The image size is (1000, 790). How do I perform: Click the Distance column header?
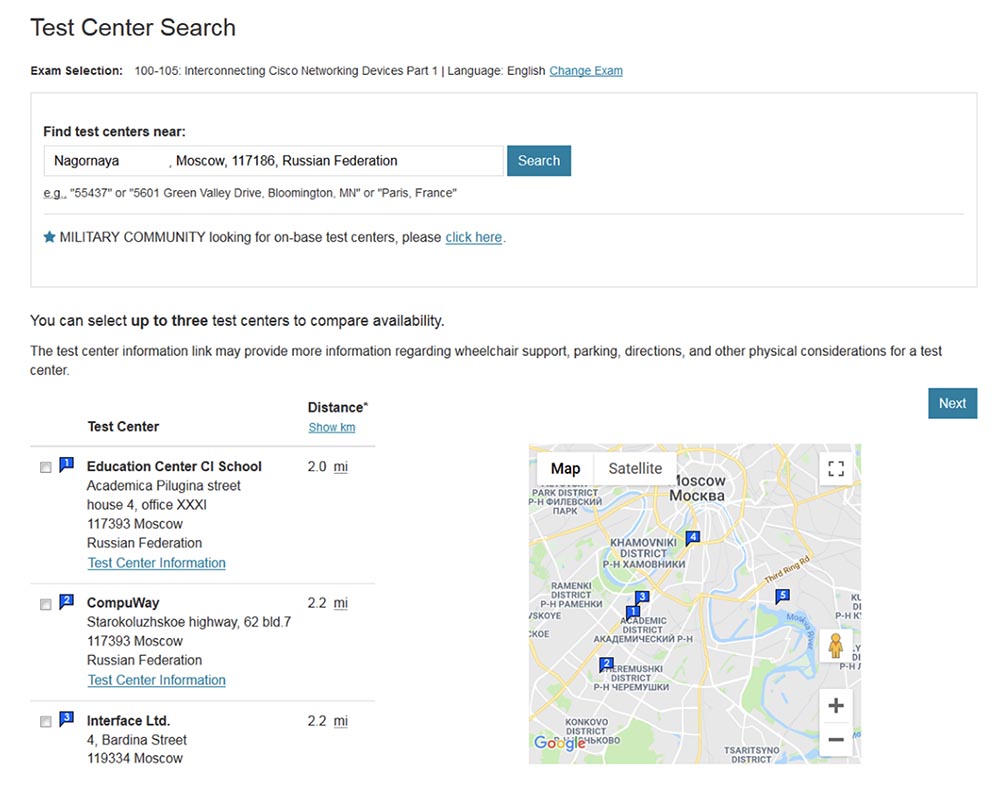tap(338, 407)
